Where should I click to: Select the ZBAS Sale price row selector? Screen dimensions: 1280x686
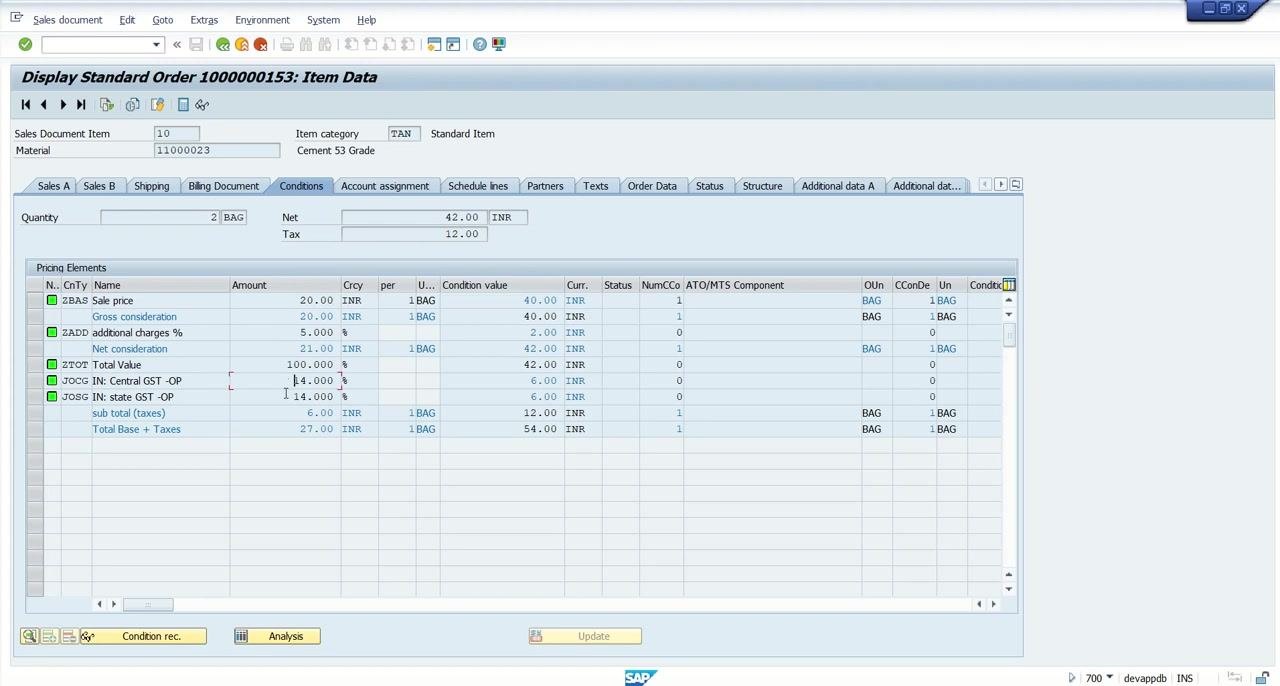click(x=35, y=300)
